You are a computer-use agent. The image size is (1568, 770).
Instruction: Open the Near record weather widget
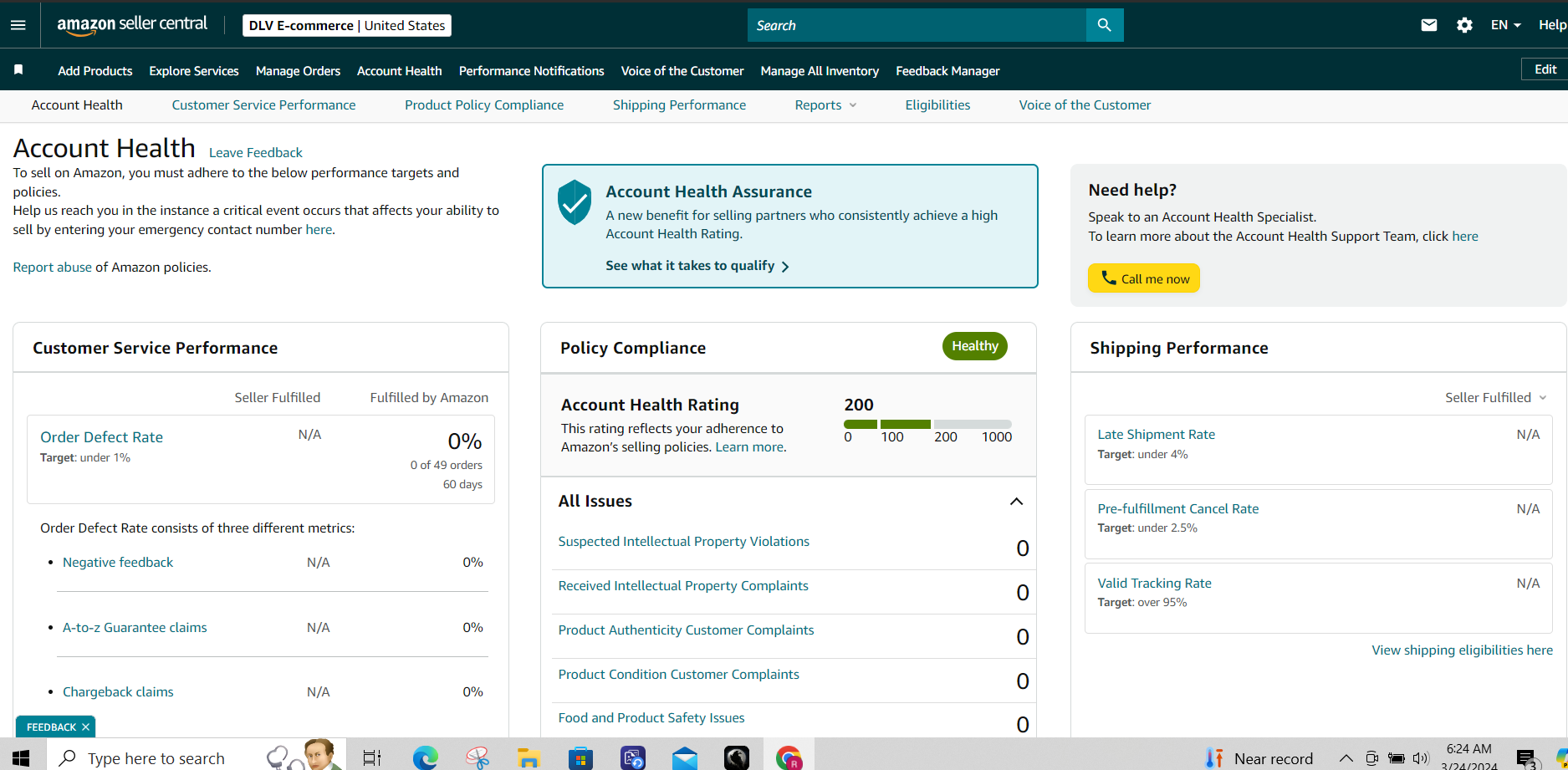(1259, 758)
